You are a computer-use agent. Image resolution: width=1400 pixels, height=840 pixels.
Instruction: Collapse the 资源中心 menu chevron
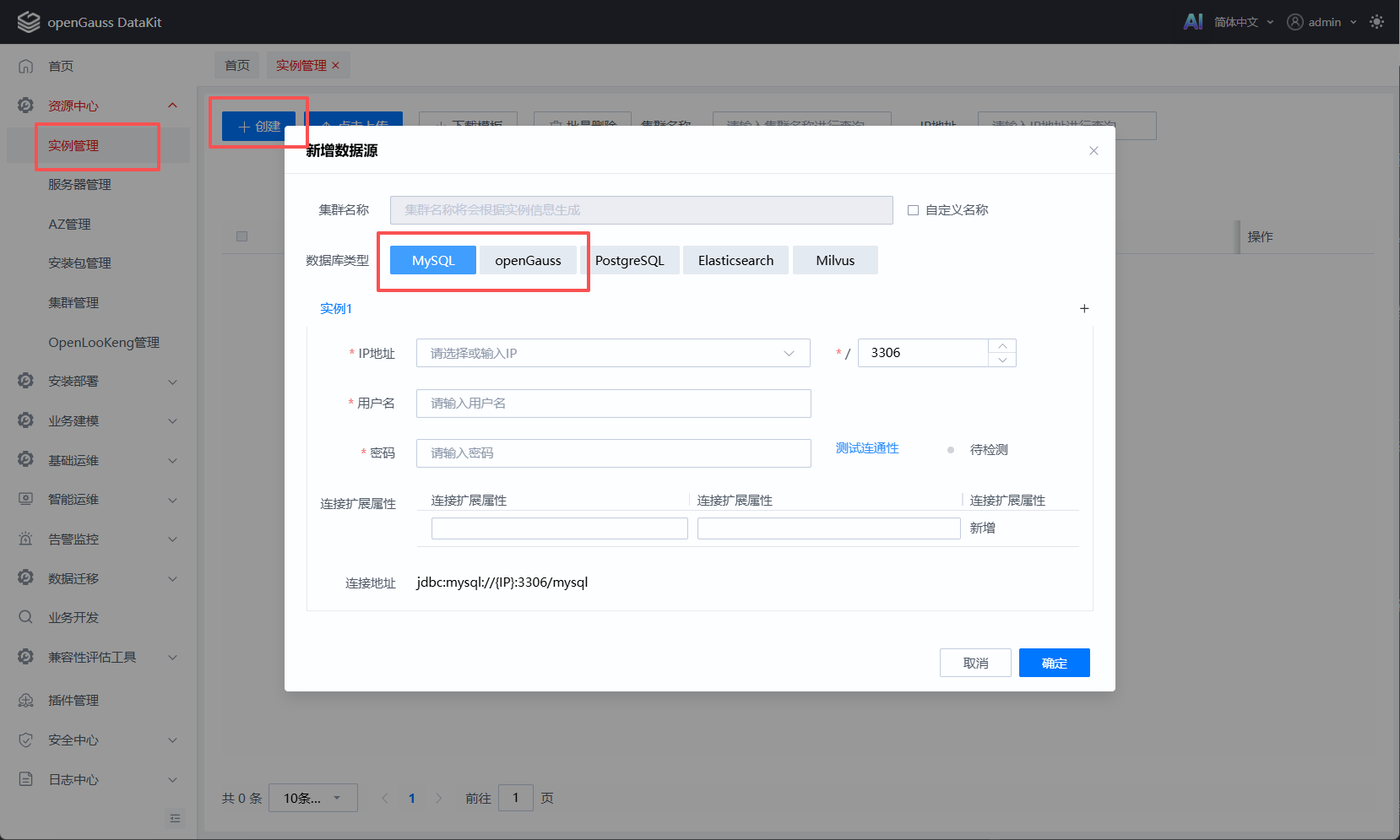[172, 106]
